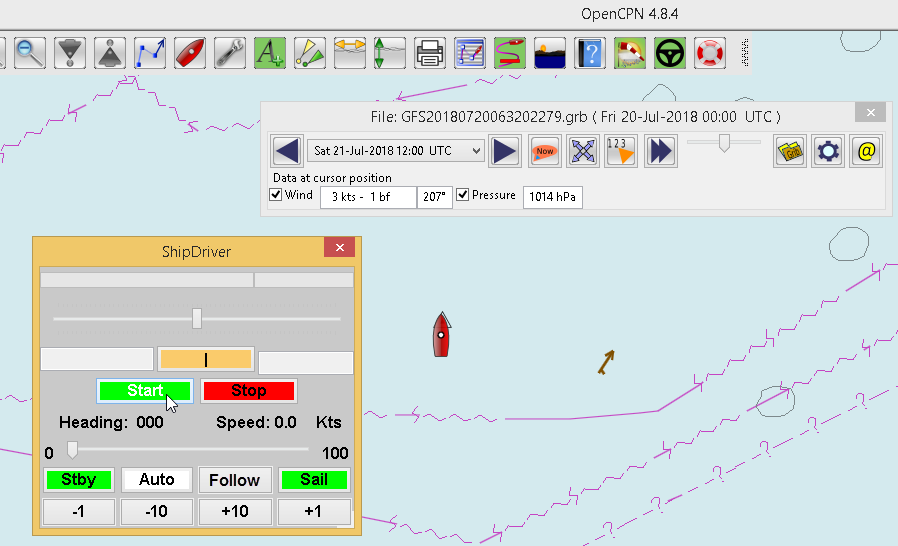Click the red boat auto-follow icon
Viewport: 898px width, 546px height.
pos(190,52)
